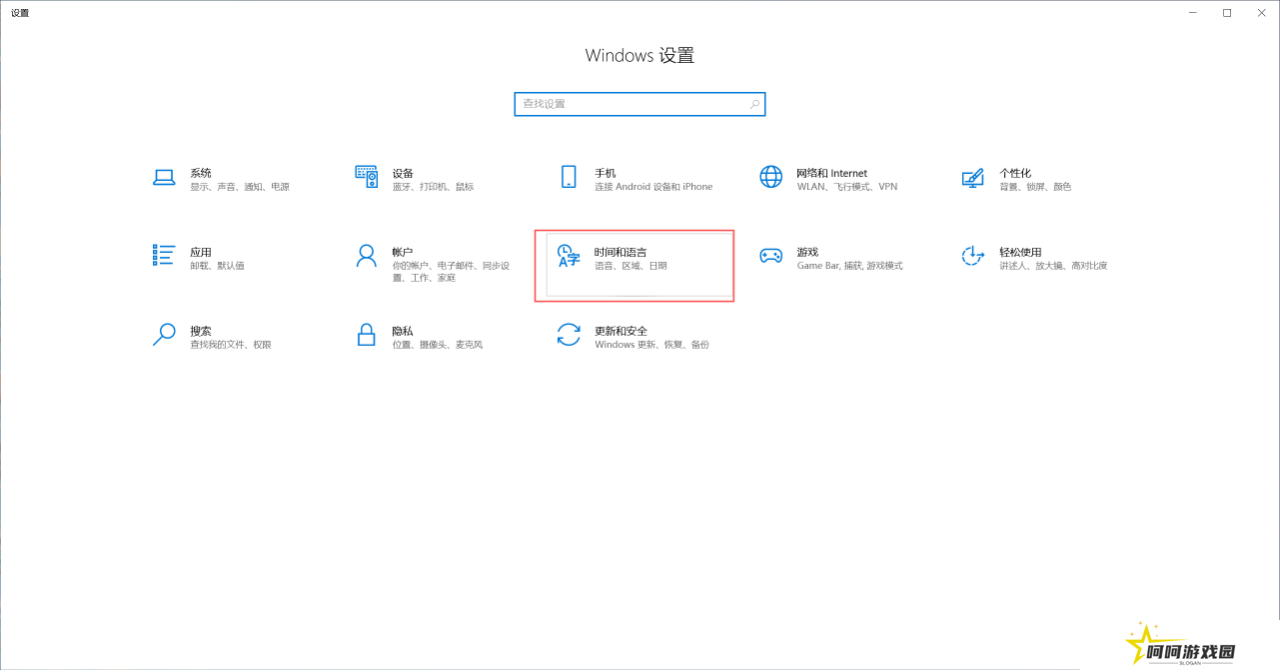Screen dimensions: 1280x670
Task: Select the 帐户 title label
Action: tap(403, 252)
